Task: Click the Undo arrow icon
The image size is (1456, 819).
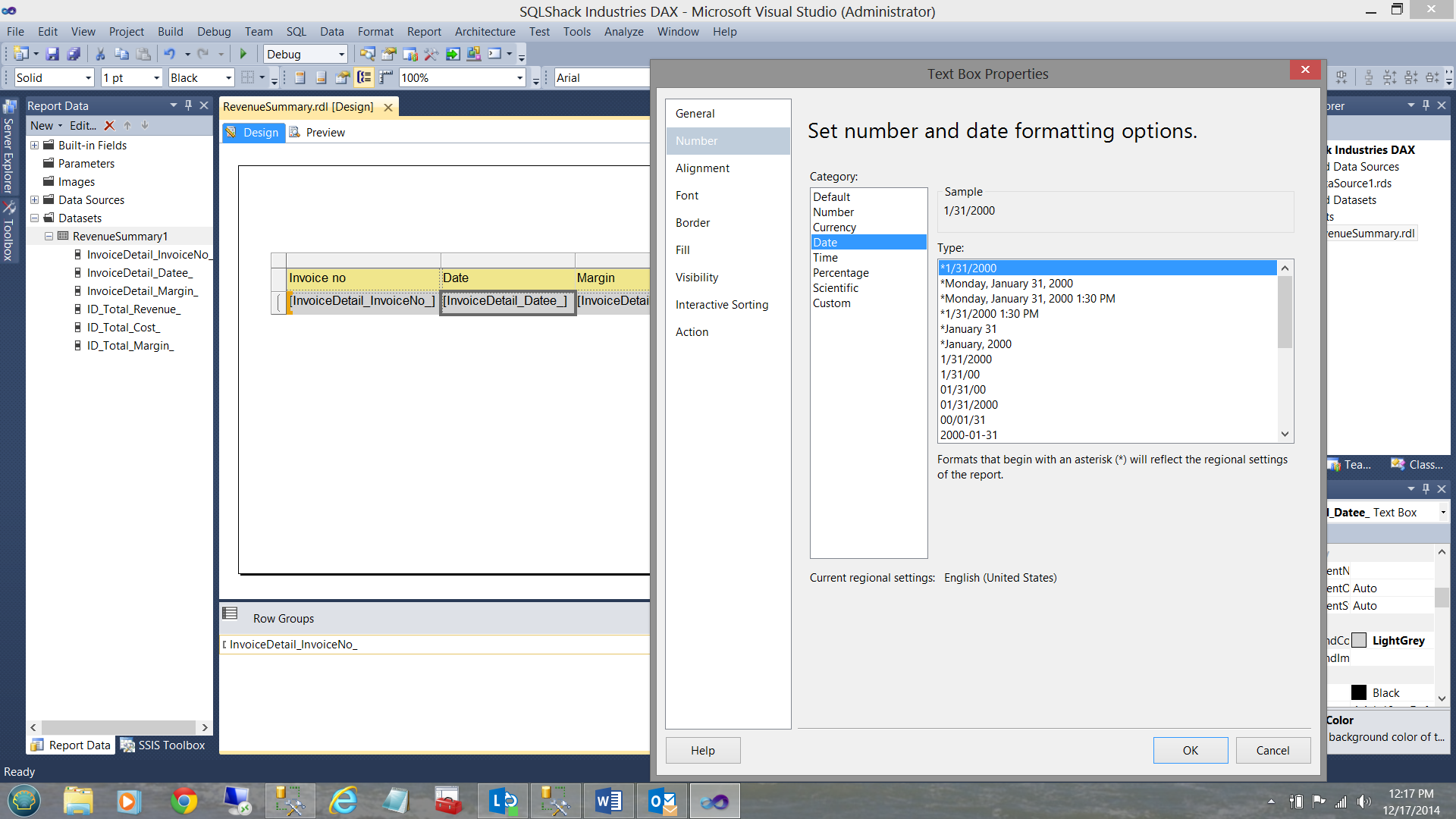Action: tap(169, 54)
